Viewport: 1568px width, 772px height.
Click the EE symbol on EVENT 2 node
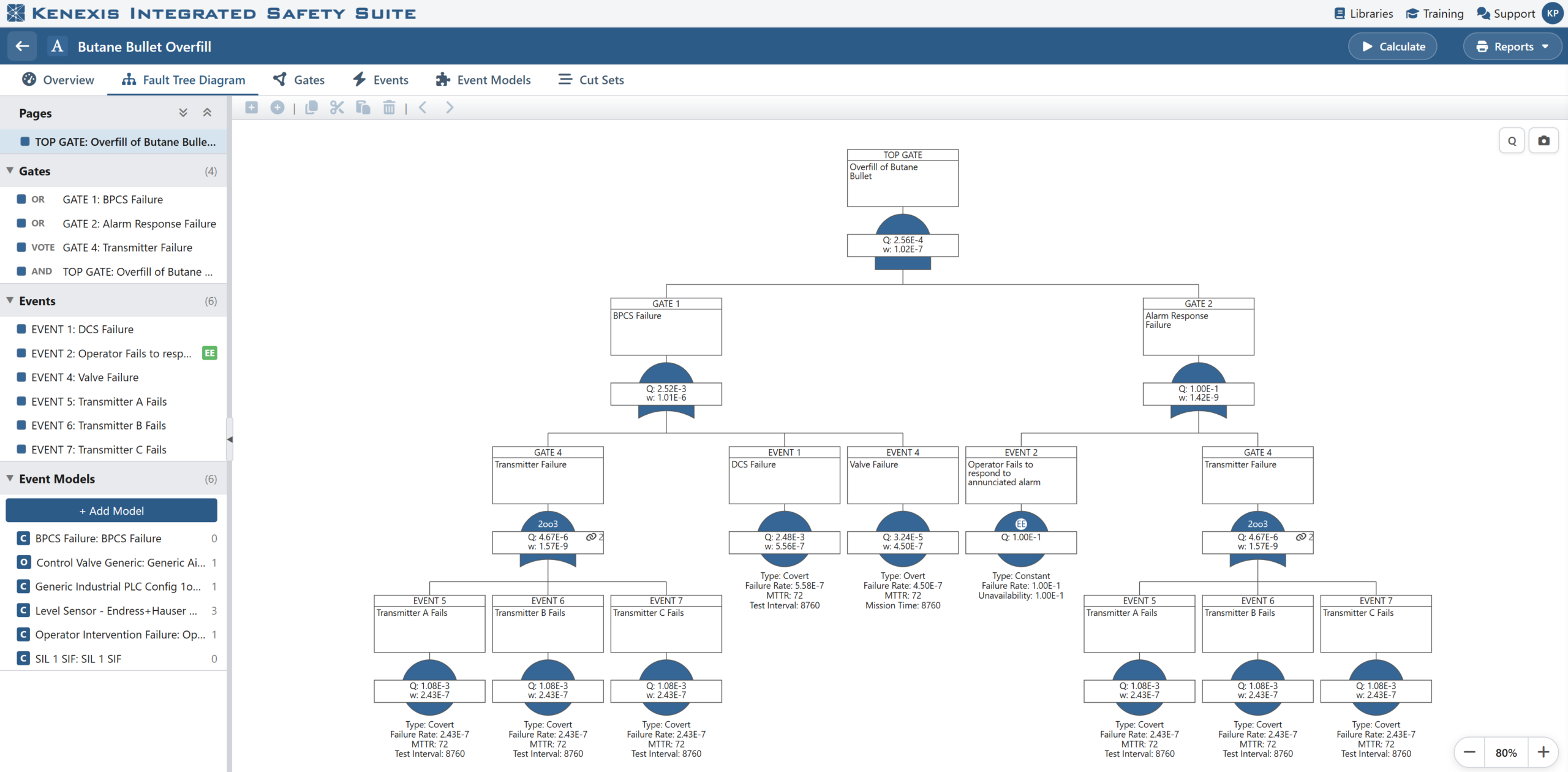click(1021, 523)
